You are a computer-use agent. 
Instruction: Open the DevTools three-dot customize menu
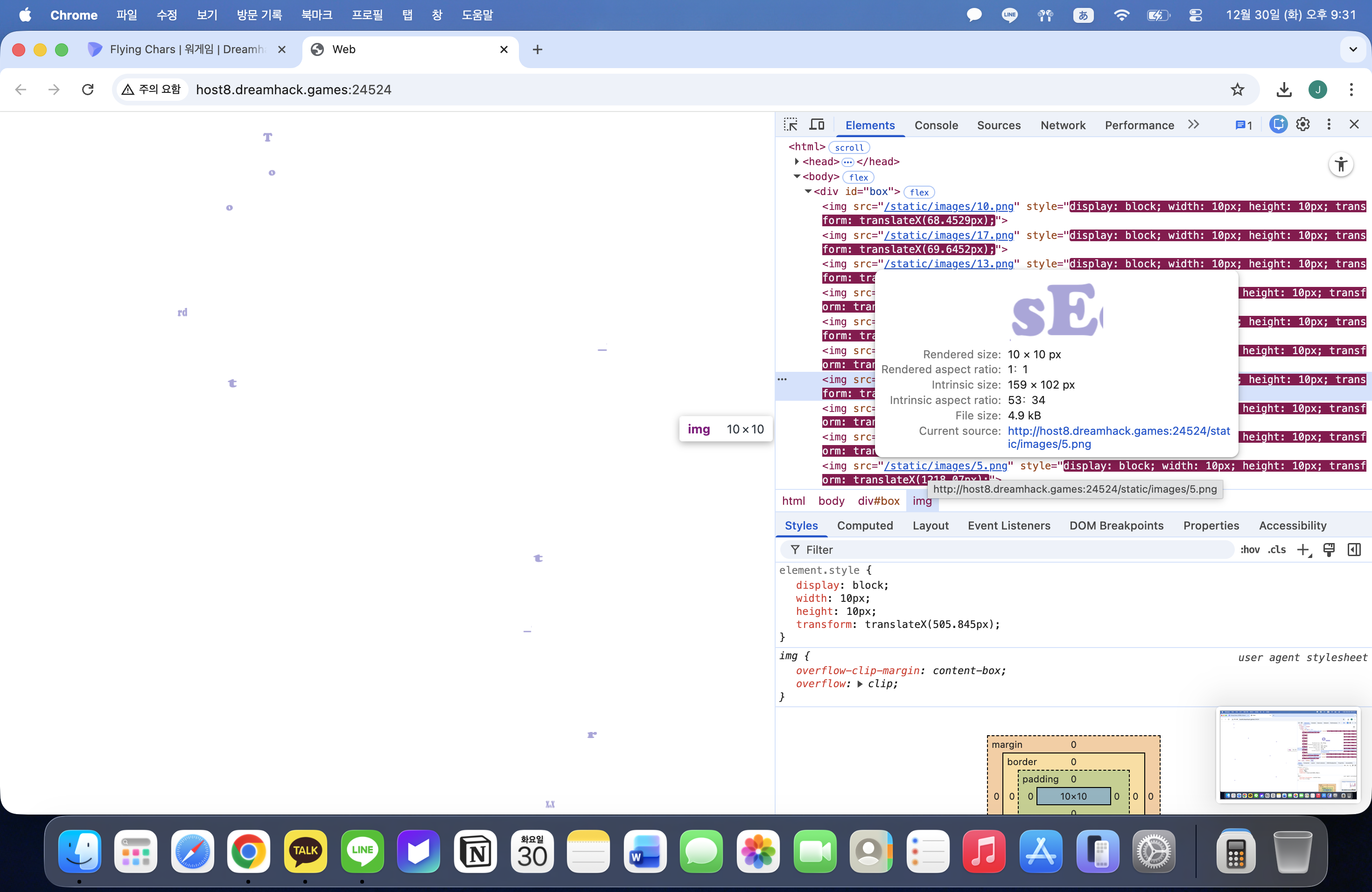(1328, 125)
